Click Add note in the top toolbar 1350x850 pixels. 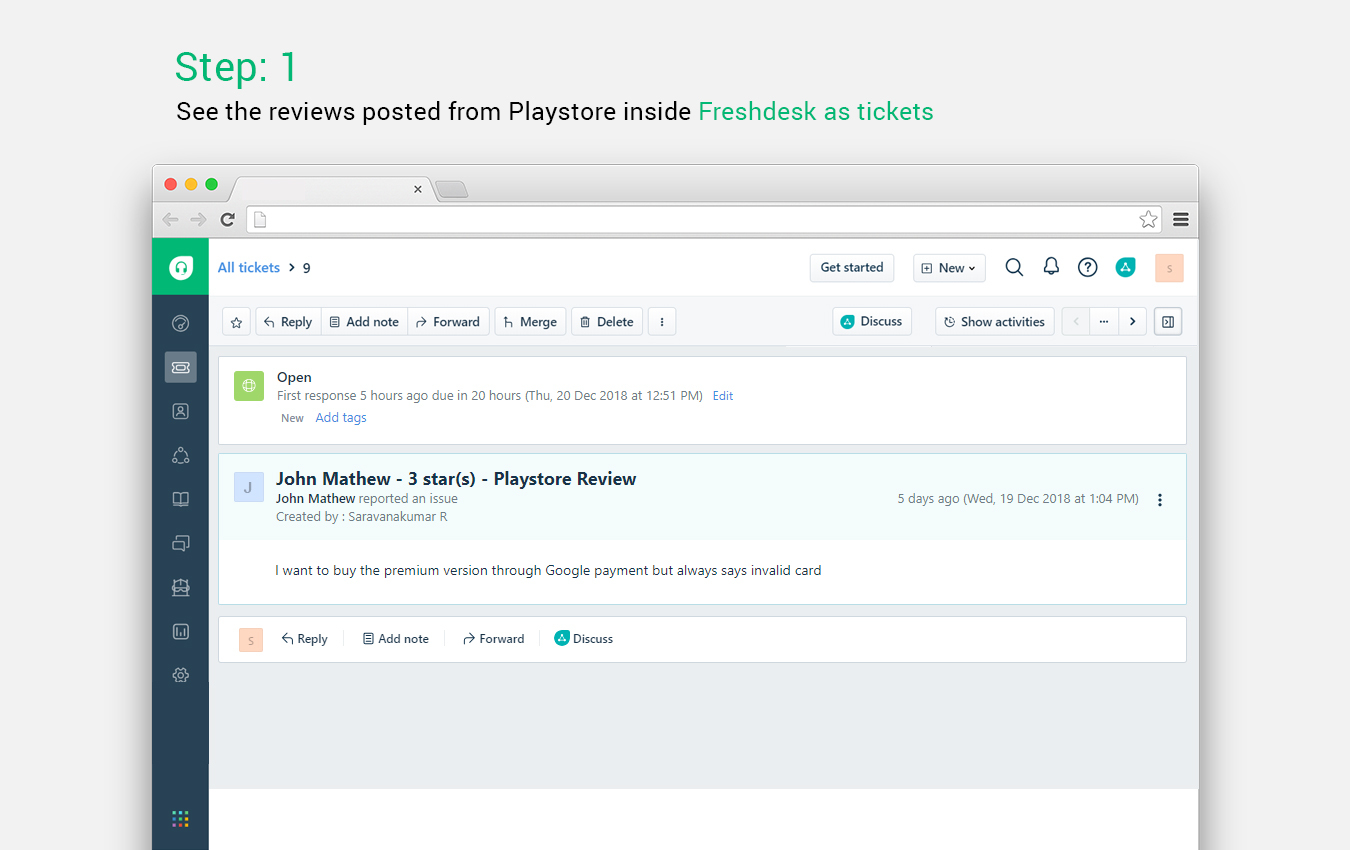[x=364, y=321]
